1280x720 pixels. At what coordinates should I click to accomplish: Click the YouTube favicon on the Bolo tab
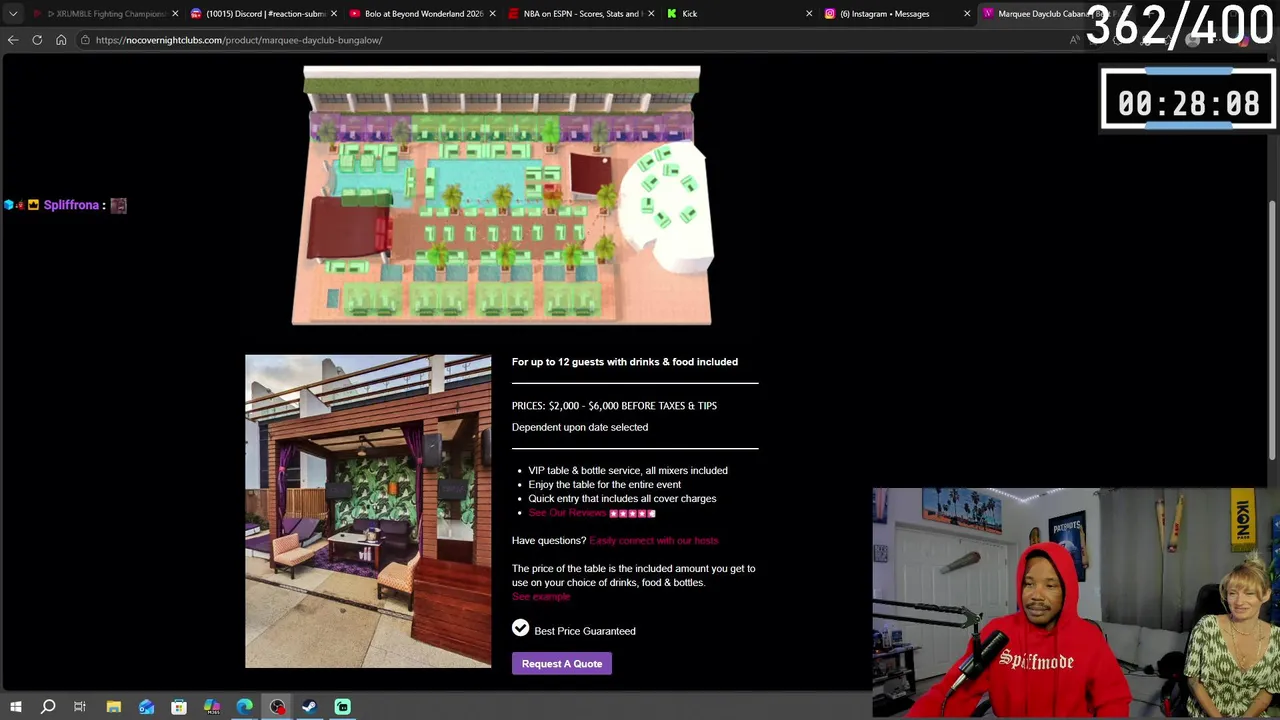point(355,14)
